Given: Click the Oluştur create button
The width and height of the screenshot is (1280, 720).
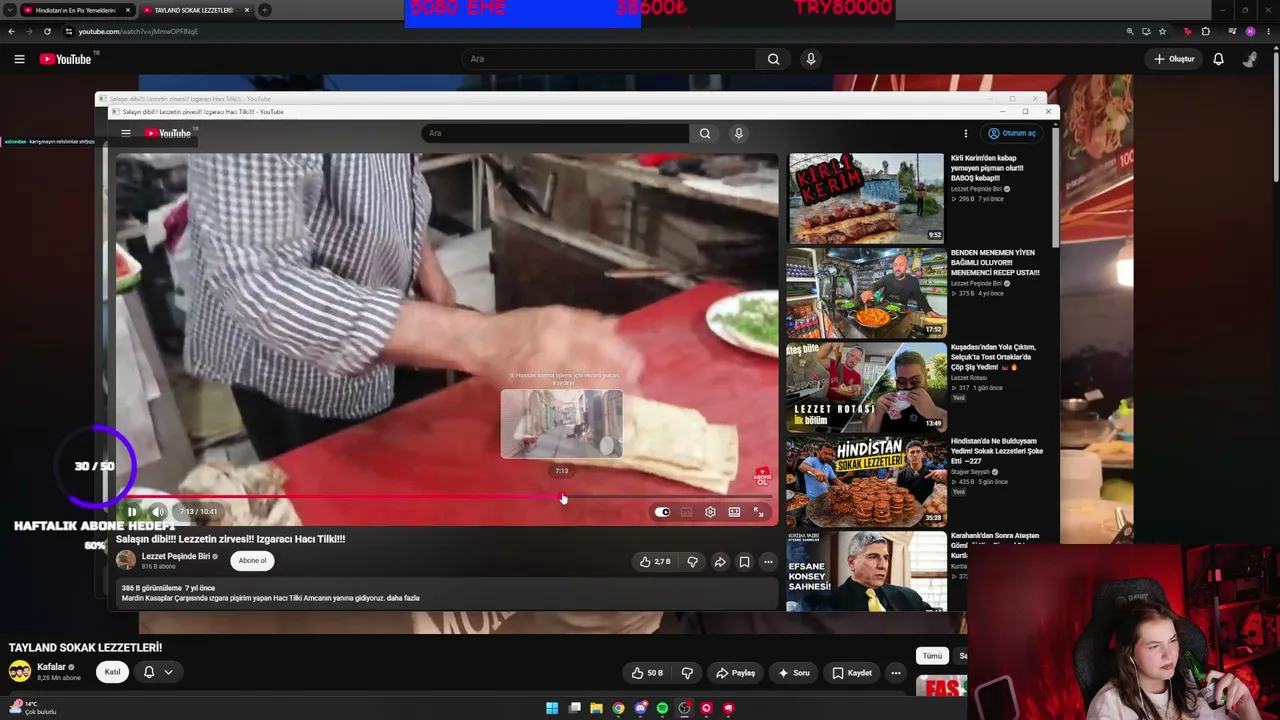Looking at the screenshot, I should click(x=1174, y=59).
